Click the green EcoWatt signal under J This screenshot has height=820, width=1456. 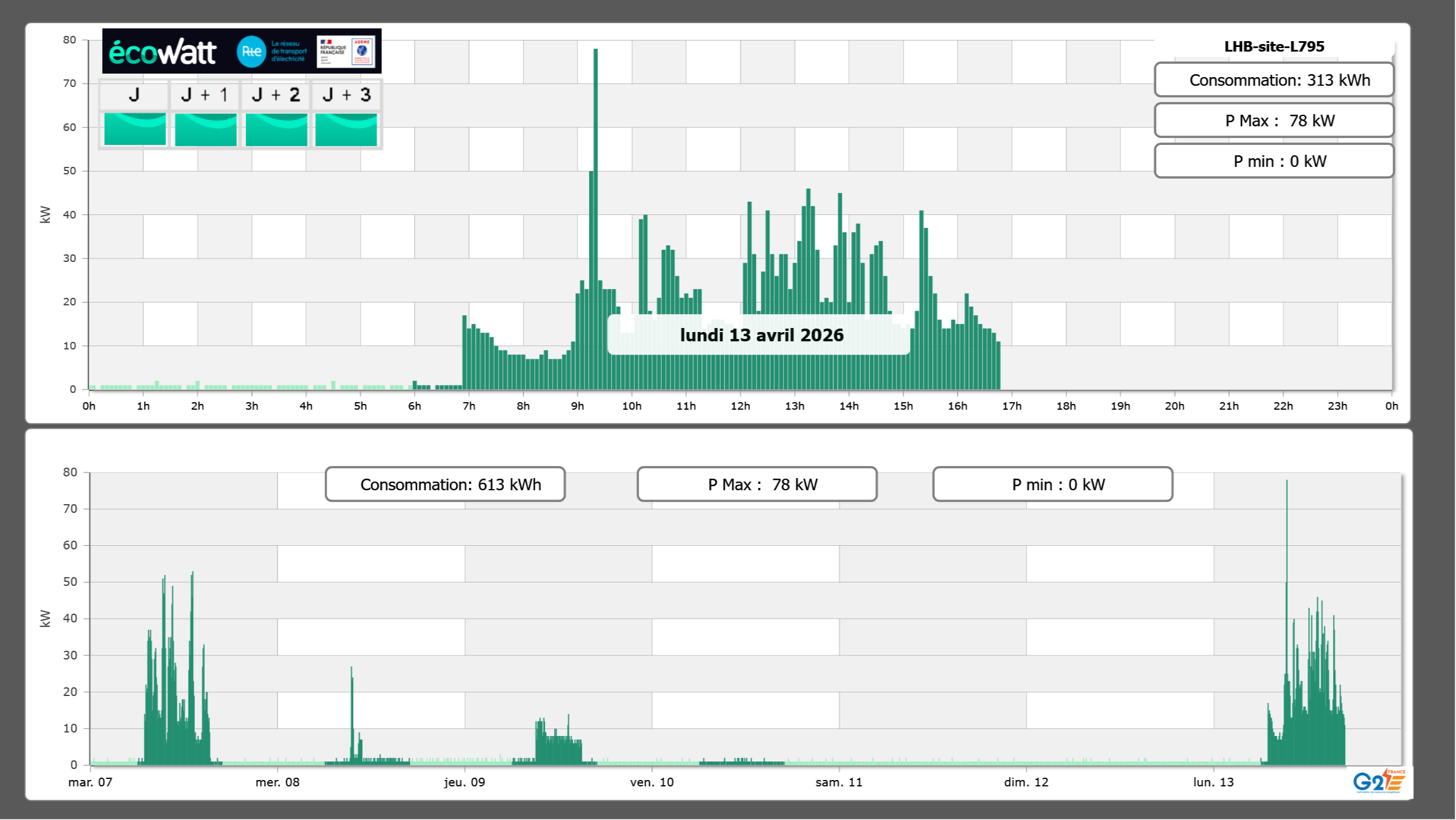click(135, 129)
